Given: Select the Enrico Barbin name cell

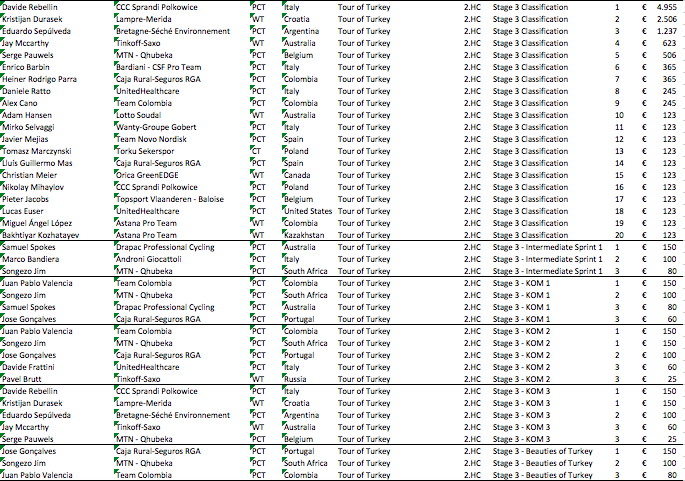Looking at the screenshot, I should pos(26,67).
